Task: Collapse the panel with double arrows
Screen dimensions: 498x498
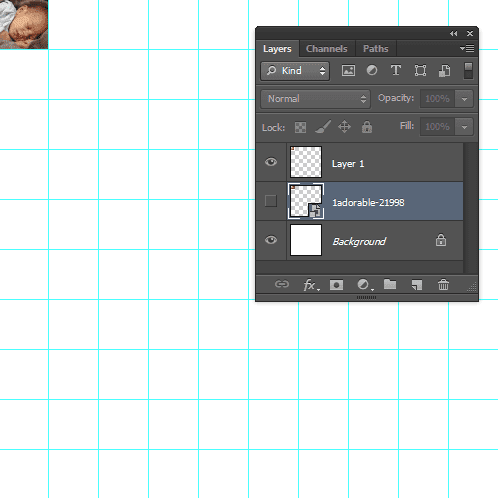Action: tap(453, 34)
